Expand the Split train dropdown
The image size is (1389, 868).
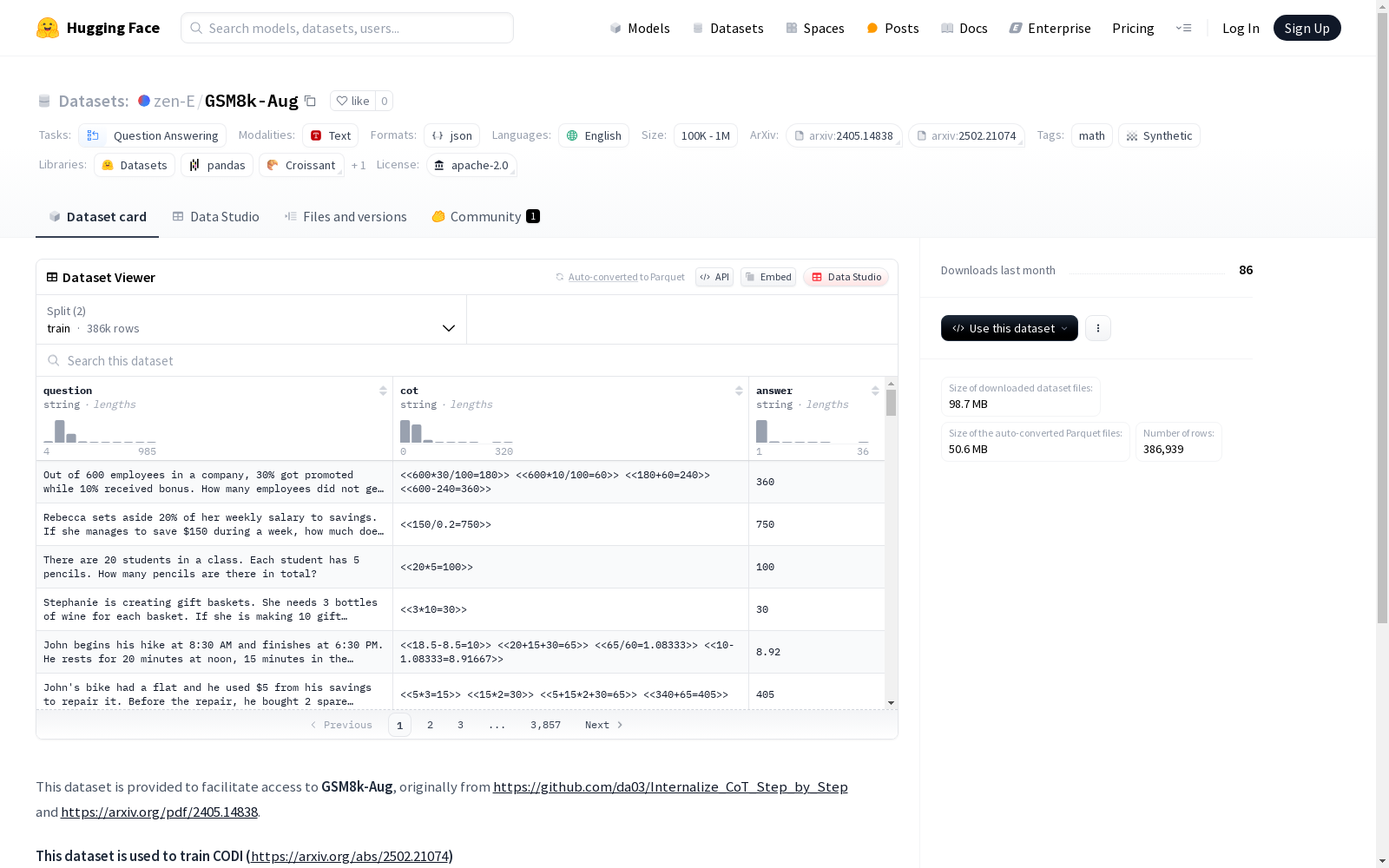(x=251, y=319)
